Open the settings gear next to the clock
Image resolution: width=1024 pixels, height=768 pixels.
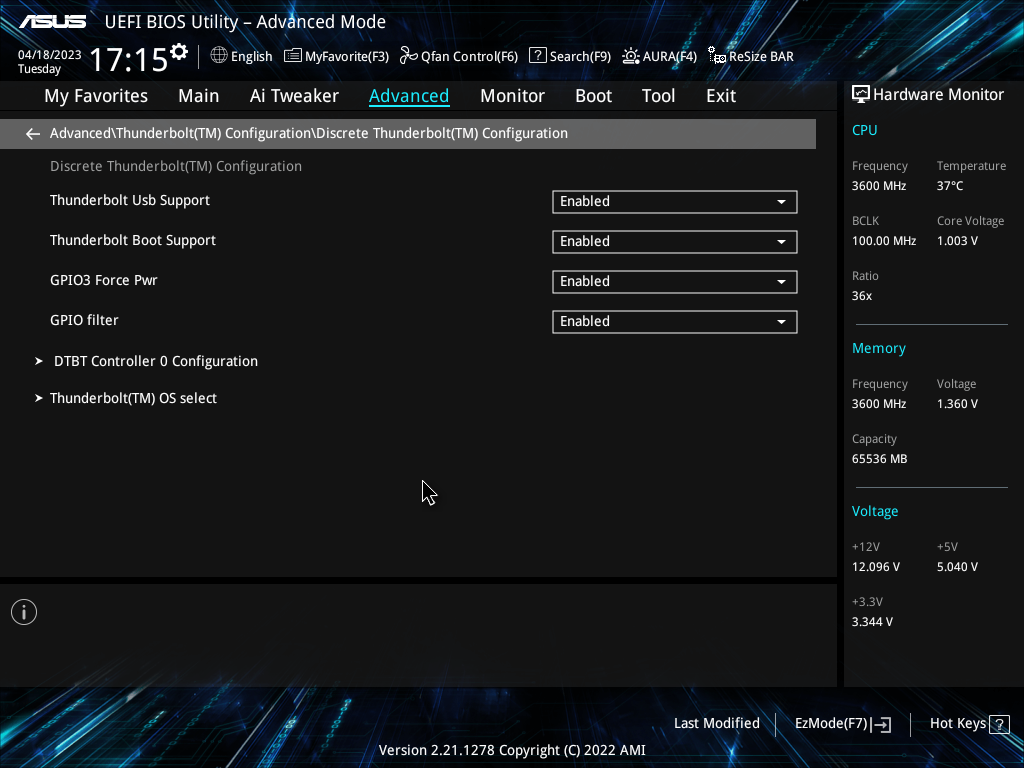coord(179,52)
